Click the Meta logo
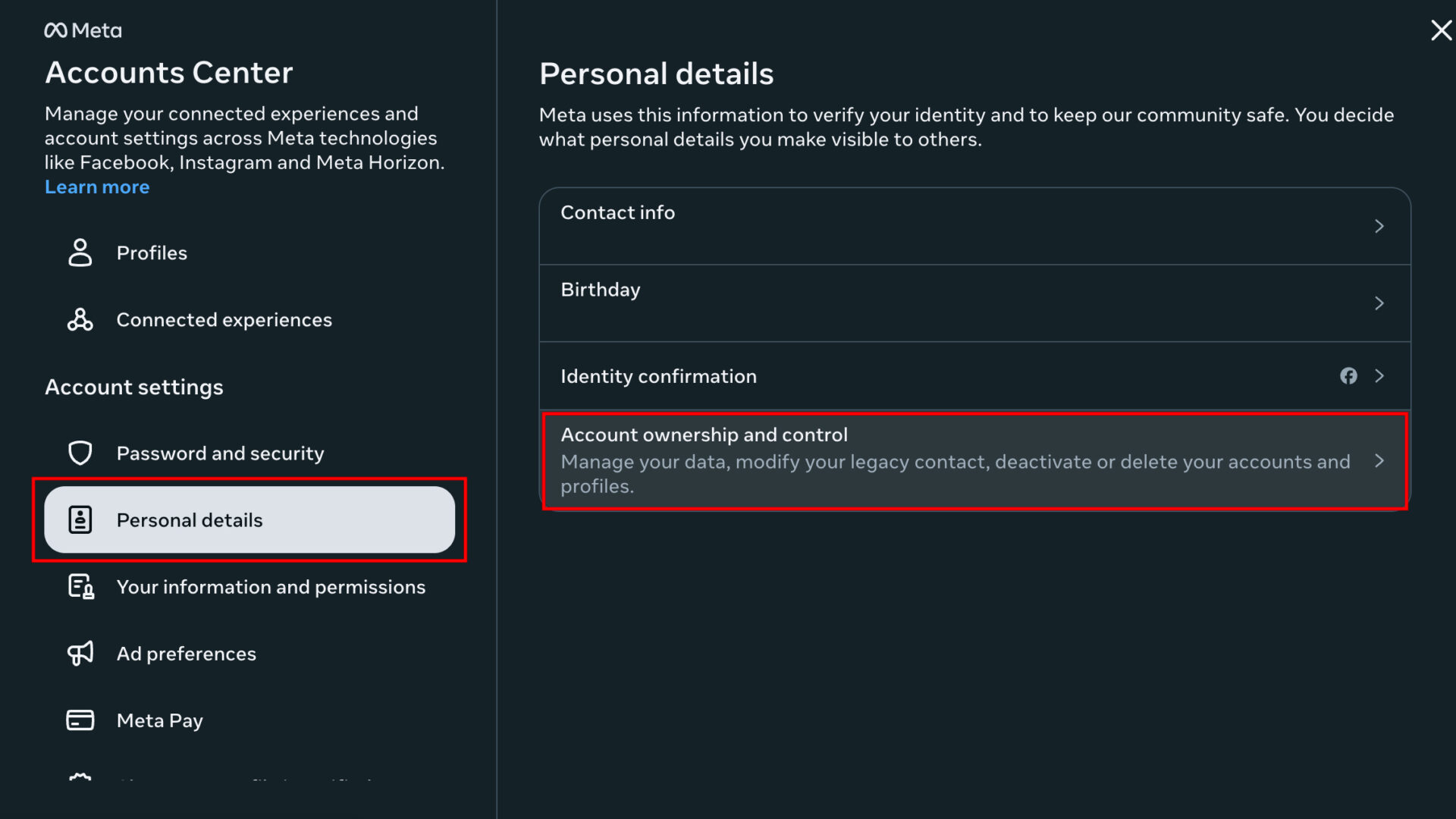1456x819 pixels. pos(82,30)
